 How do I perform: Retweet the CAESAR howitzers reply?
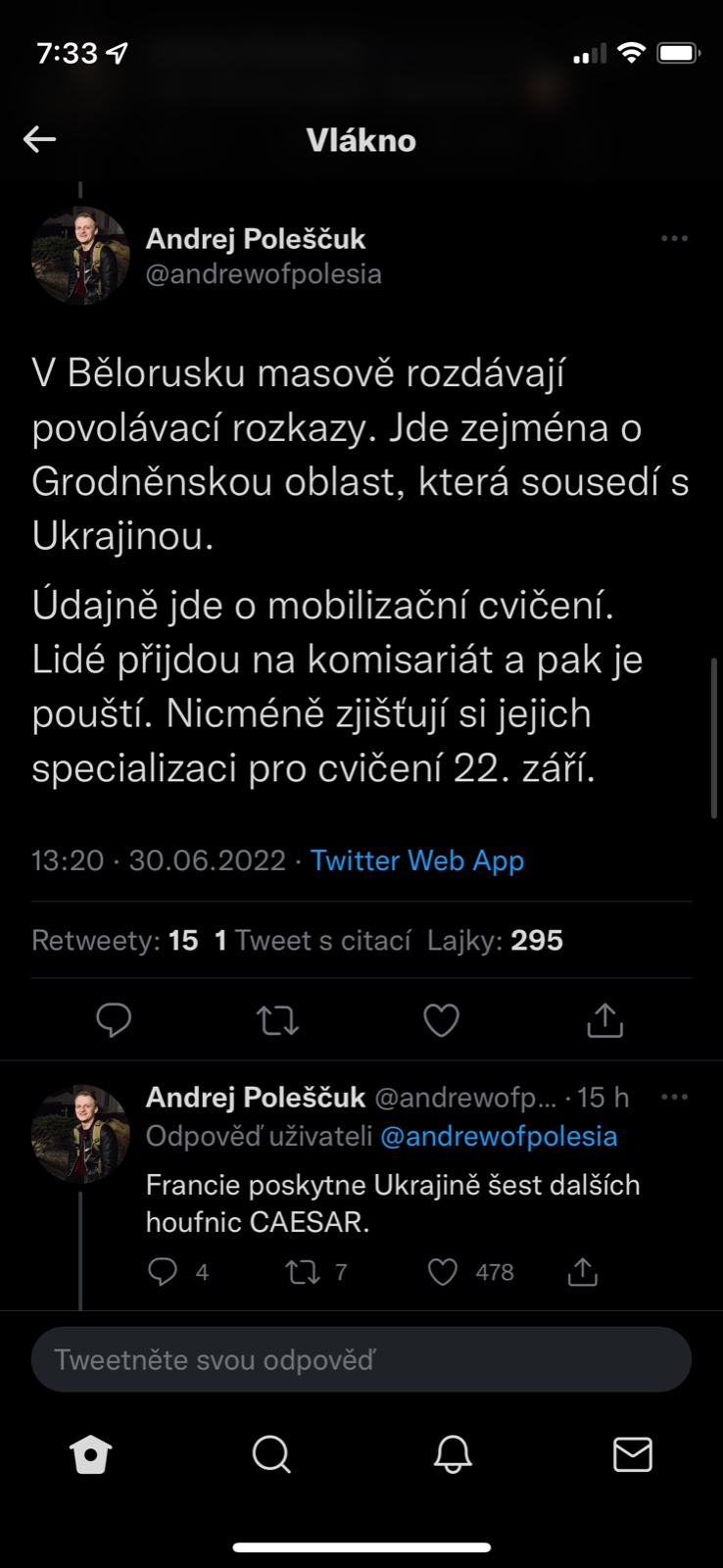point(302,1272)
